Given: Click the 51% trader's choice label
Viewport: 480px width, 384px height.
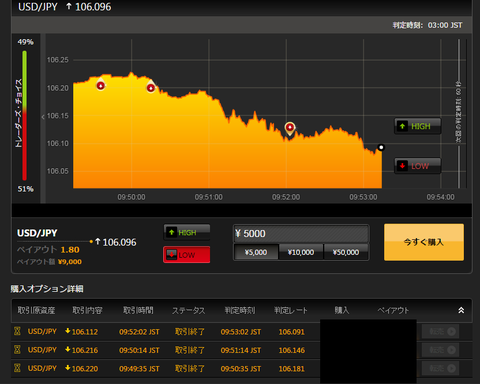Looking at the screenshot, I should tap(25, 189).
